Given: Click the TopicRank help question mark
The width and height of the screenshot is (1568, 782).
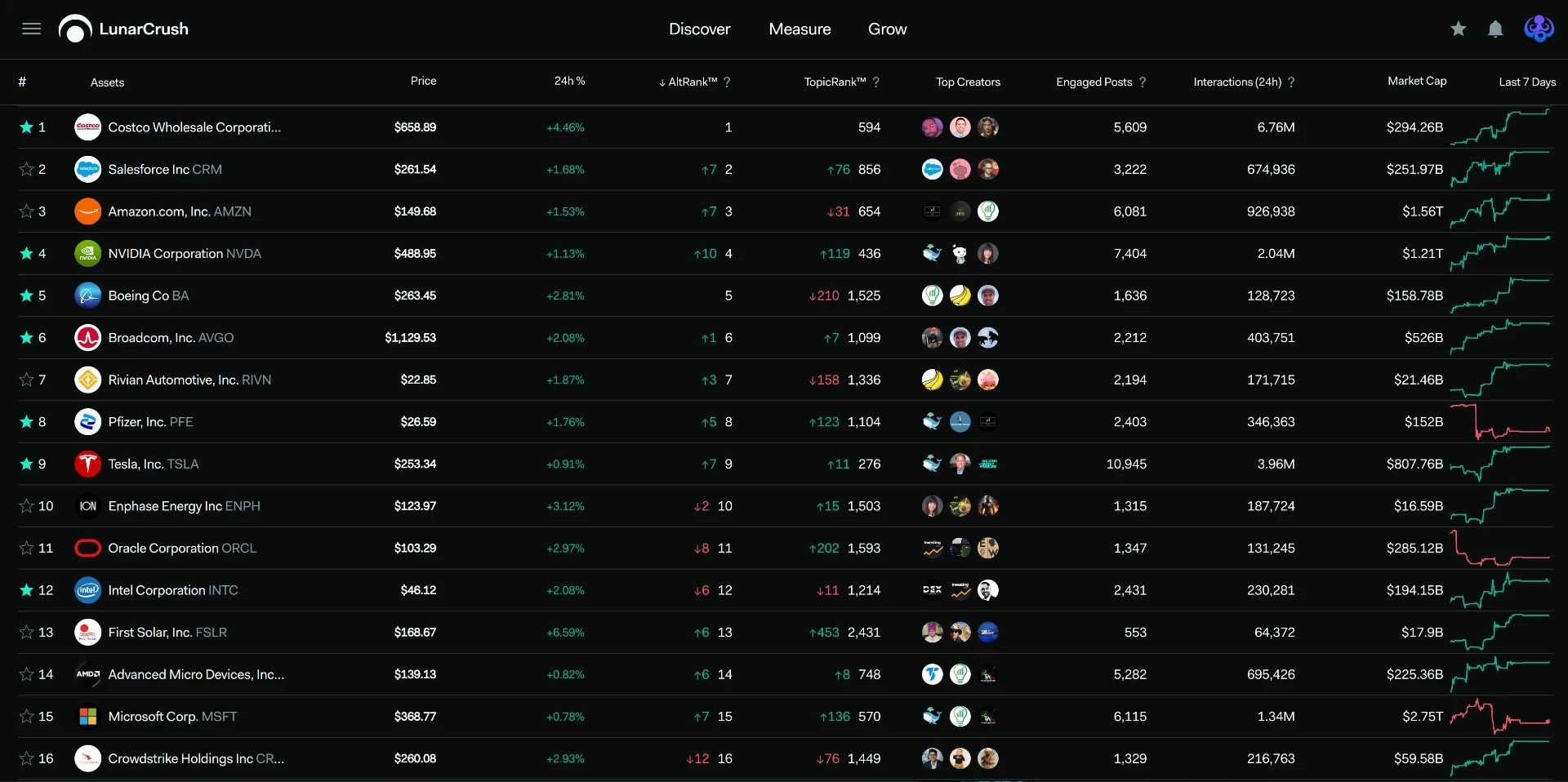Looking at the screenshot, I should [876, 82].
